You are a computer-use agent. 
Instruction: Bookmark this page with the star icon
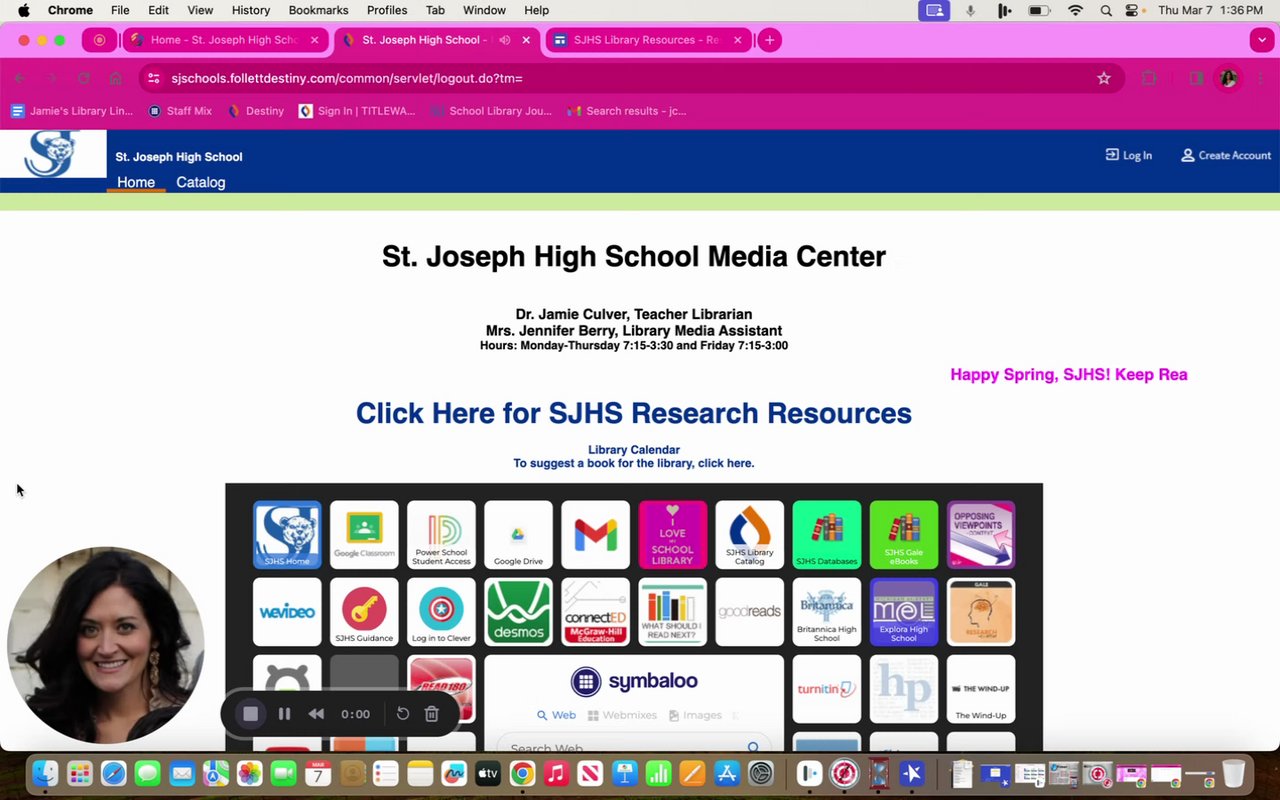[x=1104, y=78]
